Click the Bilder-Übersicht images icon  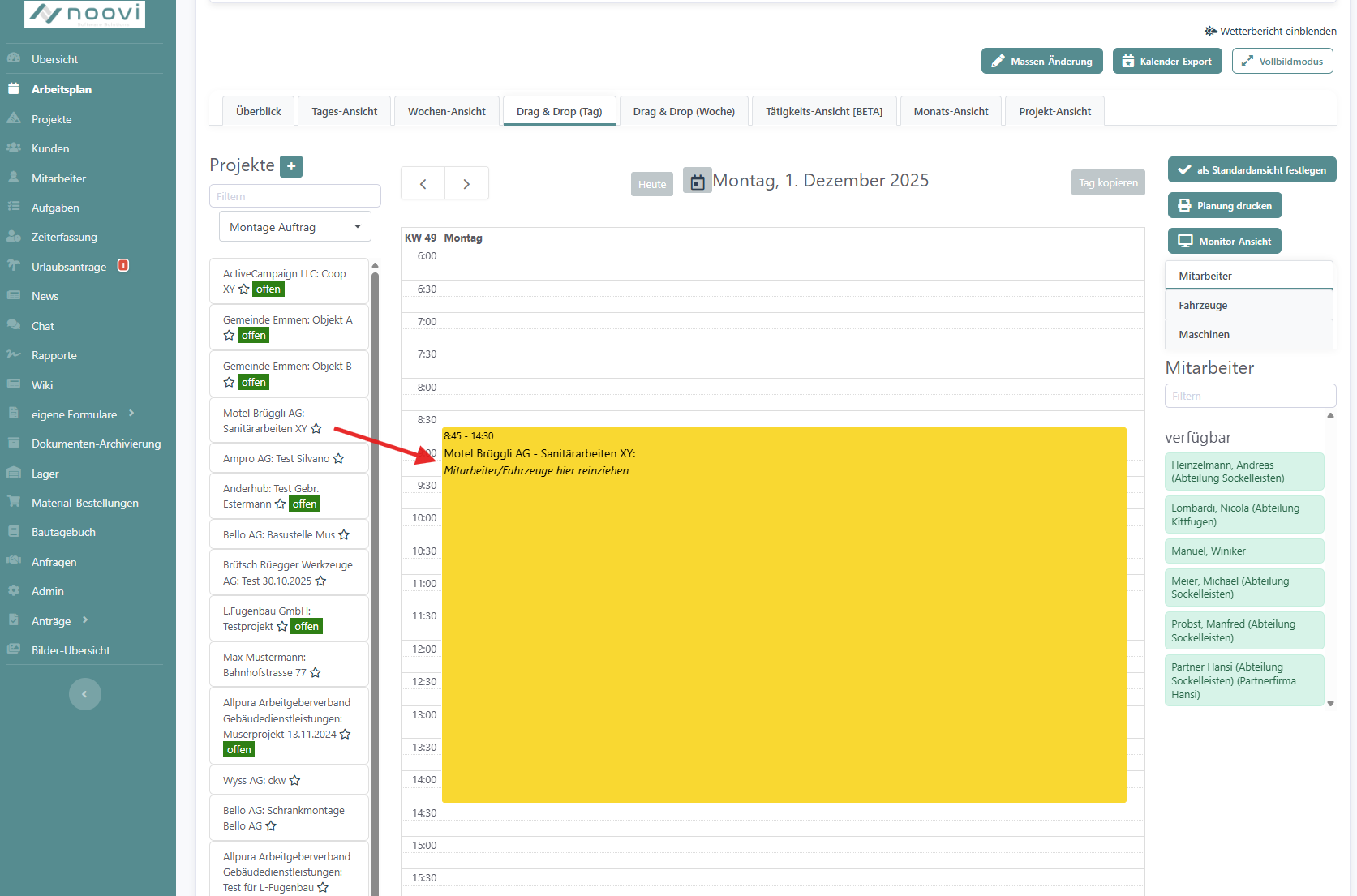pos(14,649)
